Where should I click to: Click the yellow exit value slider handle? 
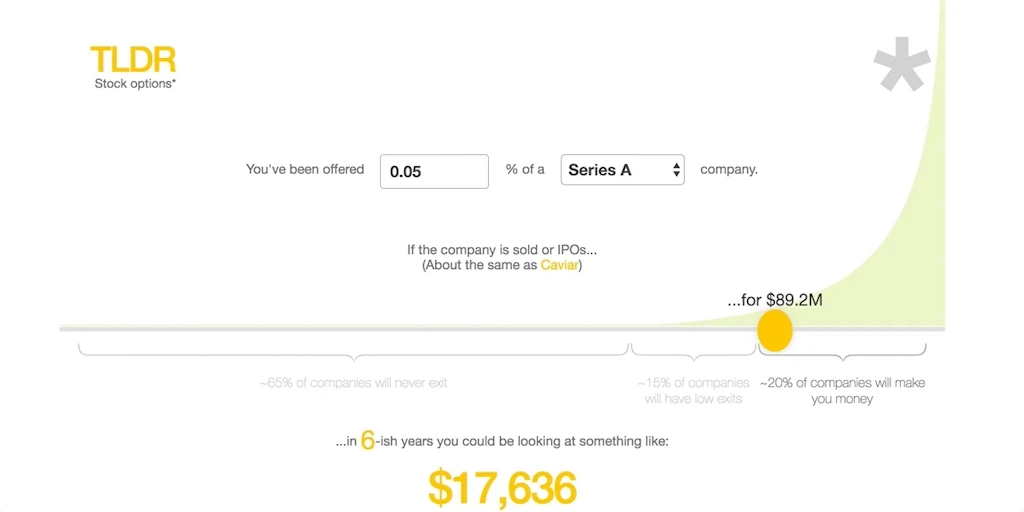[775, 330]
